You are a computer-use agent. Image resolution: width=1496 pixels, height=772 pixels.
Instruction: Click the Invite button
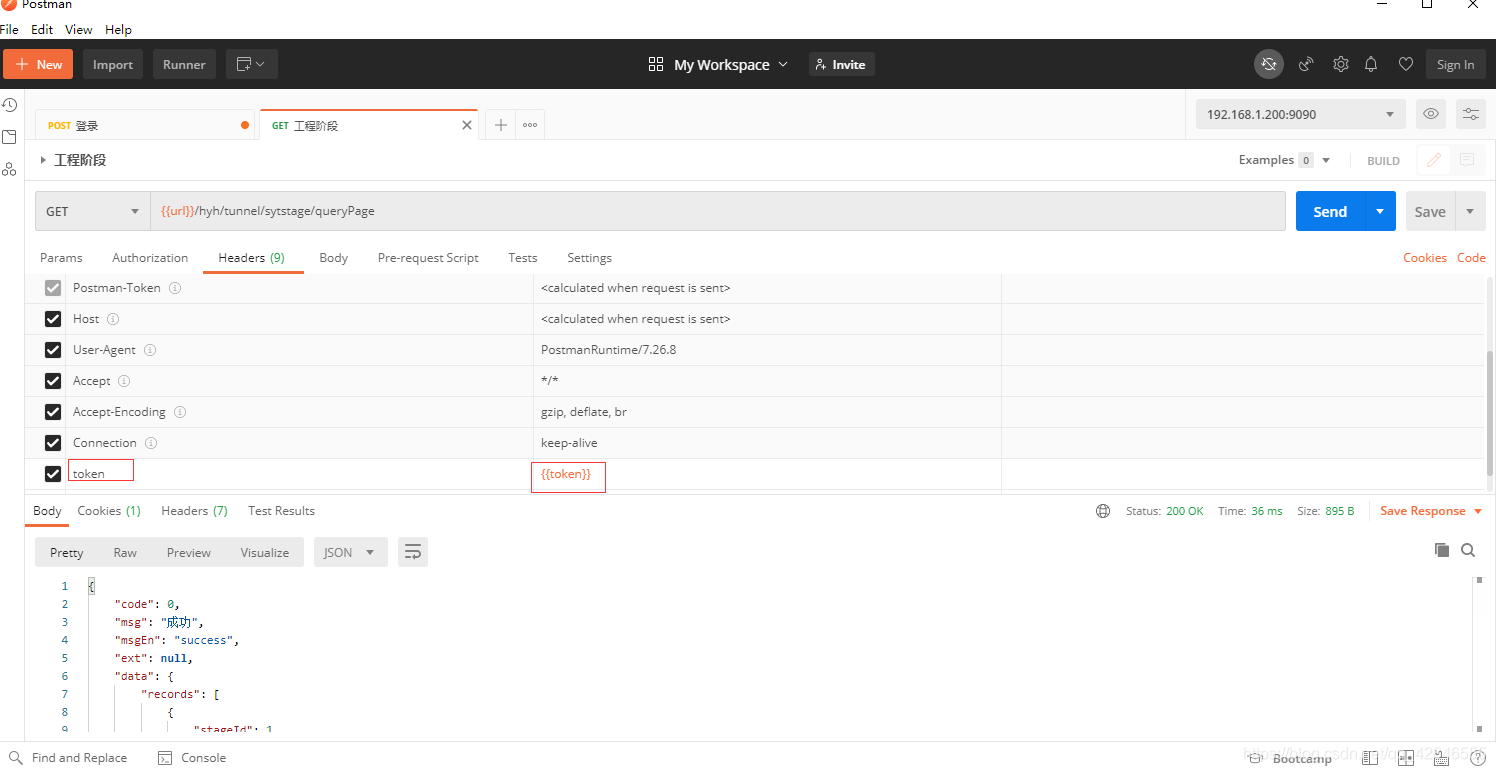(841, 64)
